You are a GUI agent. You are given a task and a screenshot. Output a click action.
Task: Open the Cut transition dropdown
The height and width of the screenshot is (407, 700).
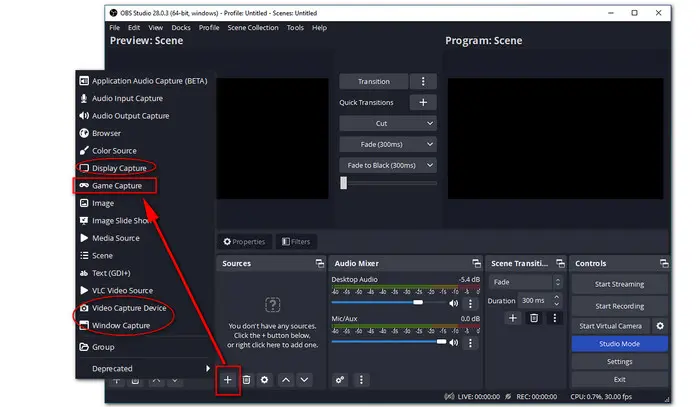(388, 123)
